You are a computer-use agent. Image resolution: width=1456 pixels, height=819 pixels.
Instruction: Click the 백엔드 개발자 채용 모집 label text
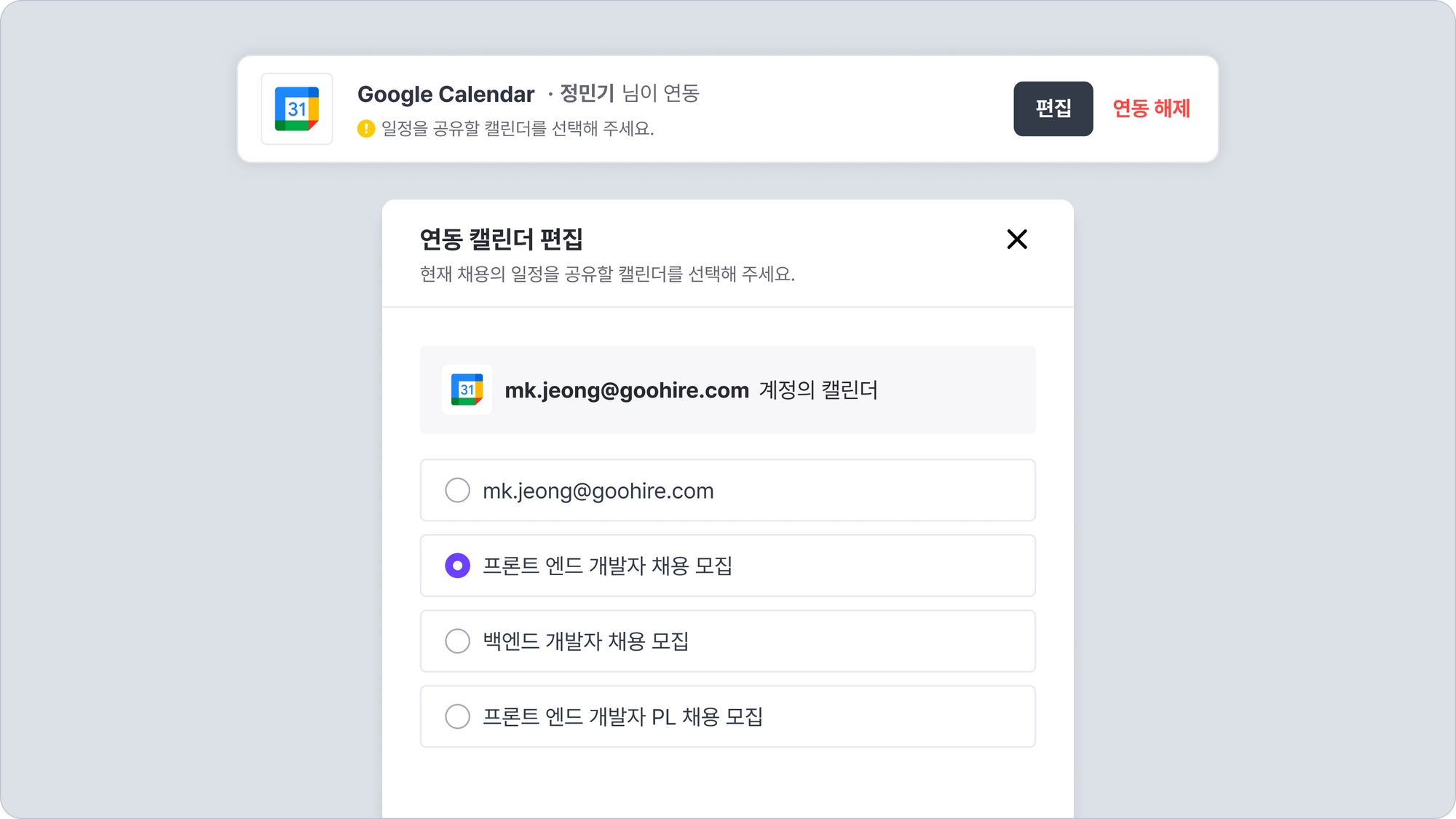585,641
